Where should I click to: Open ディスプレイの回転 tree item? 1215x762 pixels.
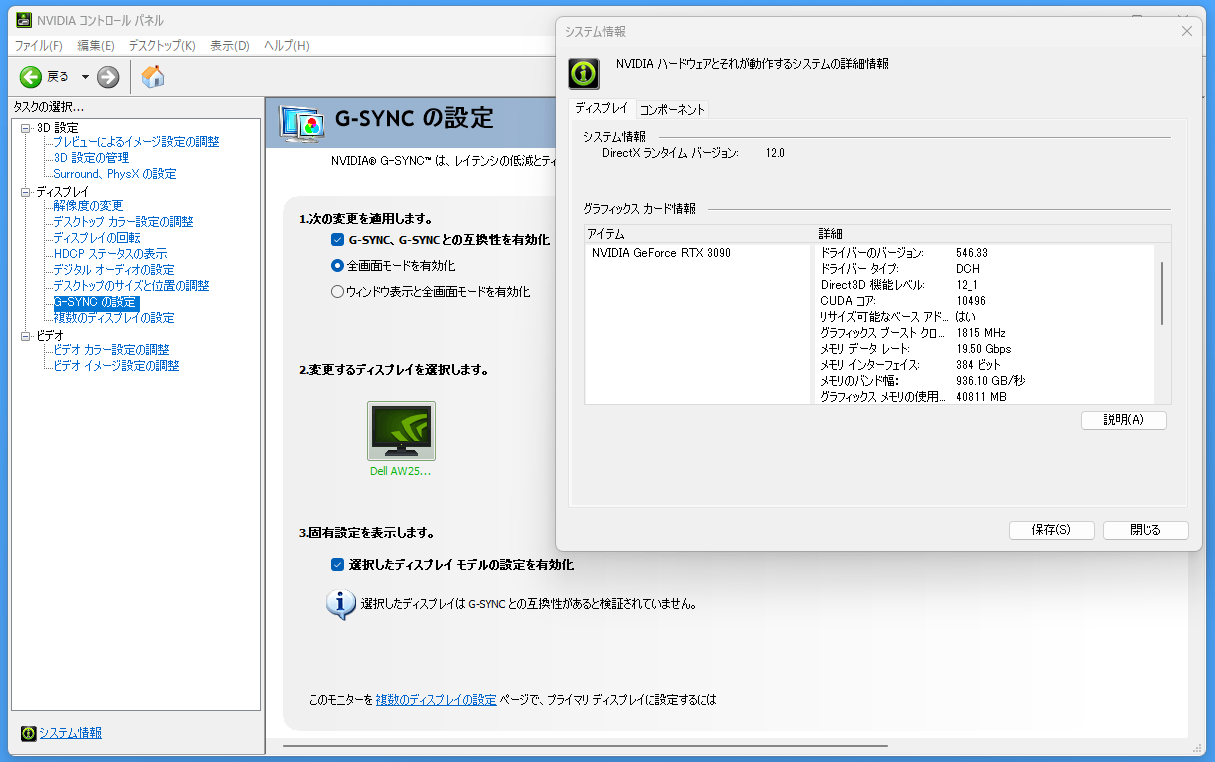click(97, 238)
